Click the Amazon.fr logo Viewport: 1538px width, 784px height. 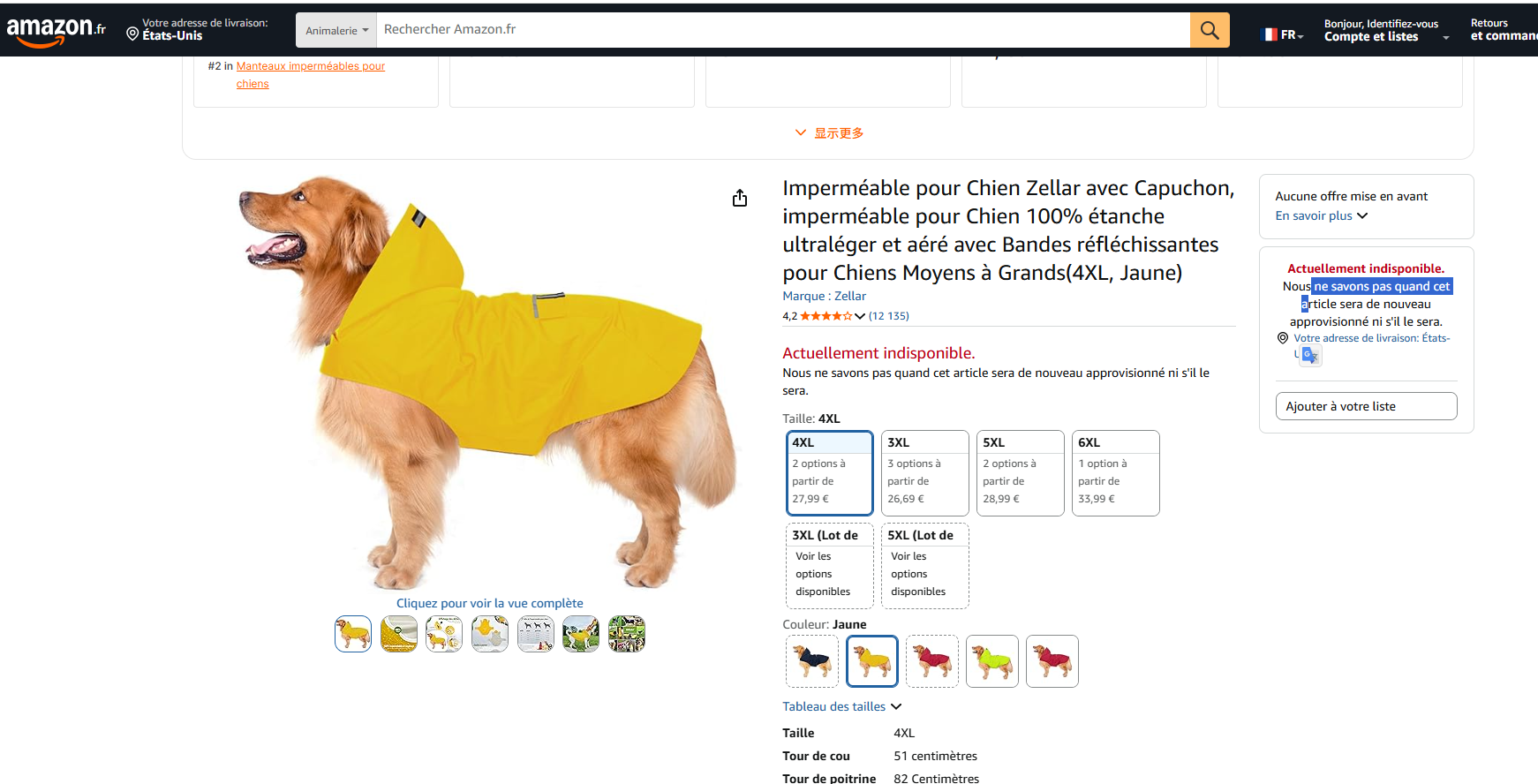56,30
